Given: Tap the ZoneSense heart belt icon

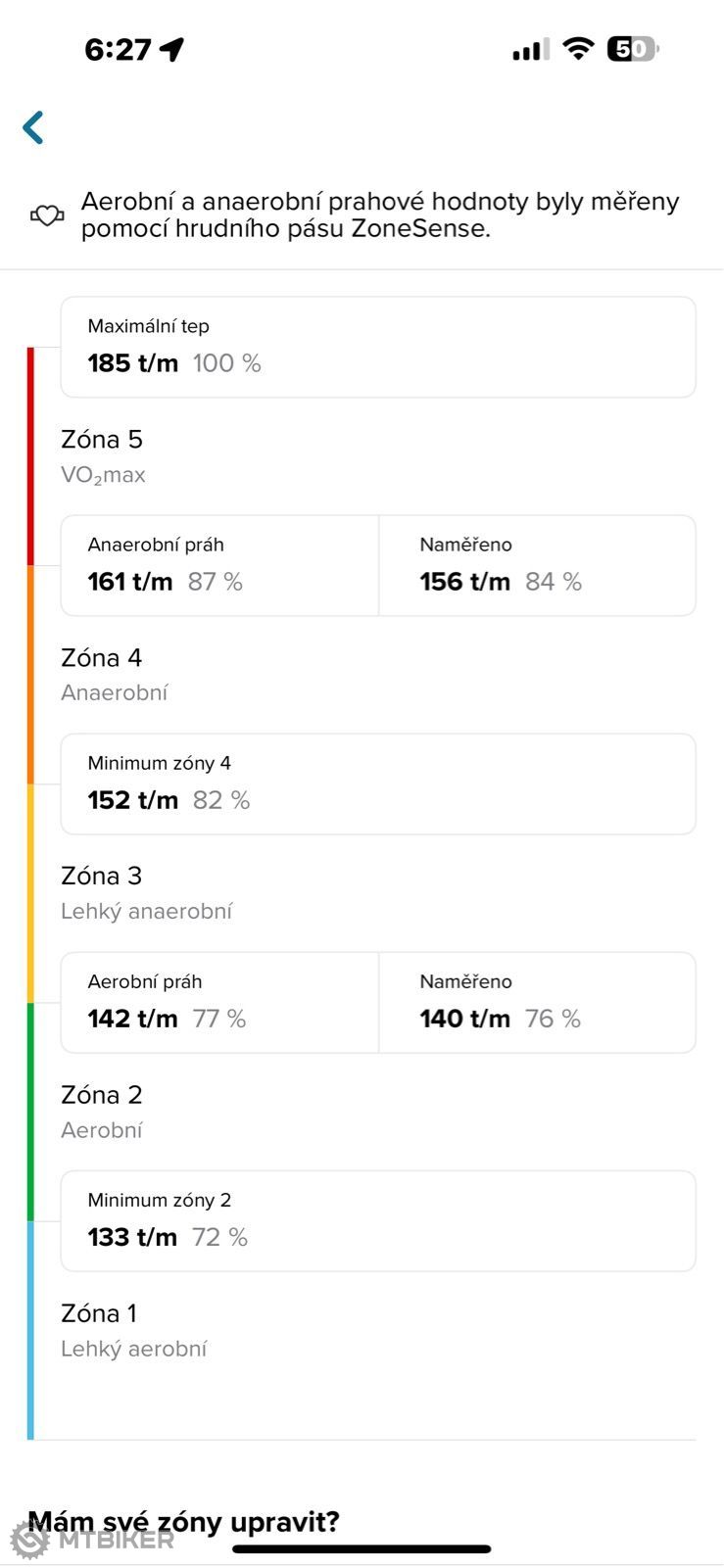Looking at the screenshot, I should (47, 215).
